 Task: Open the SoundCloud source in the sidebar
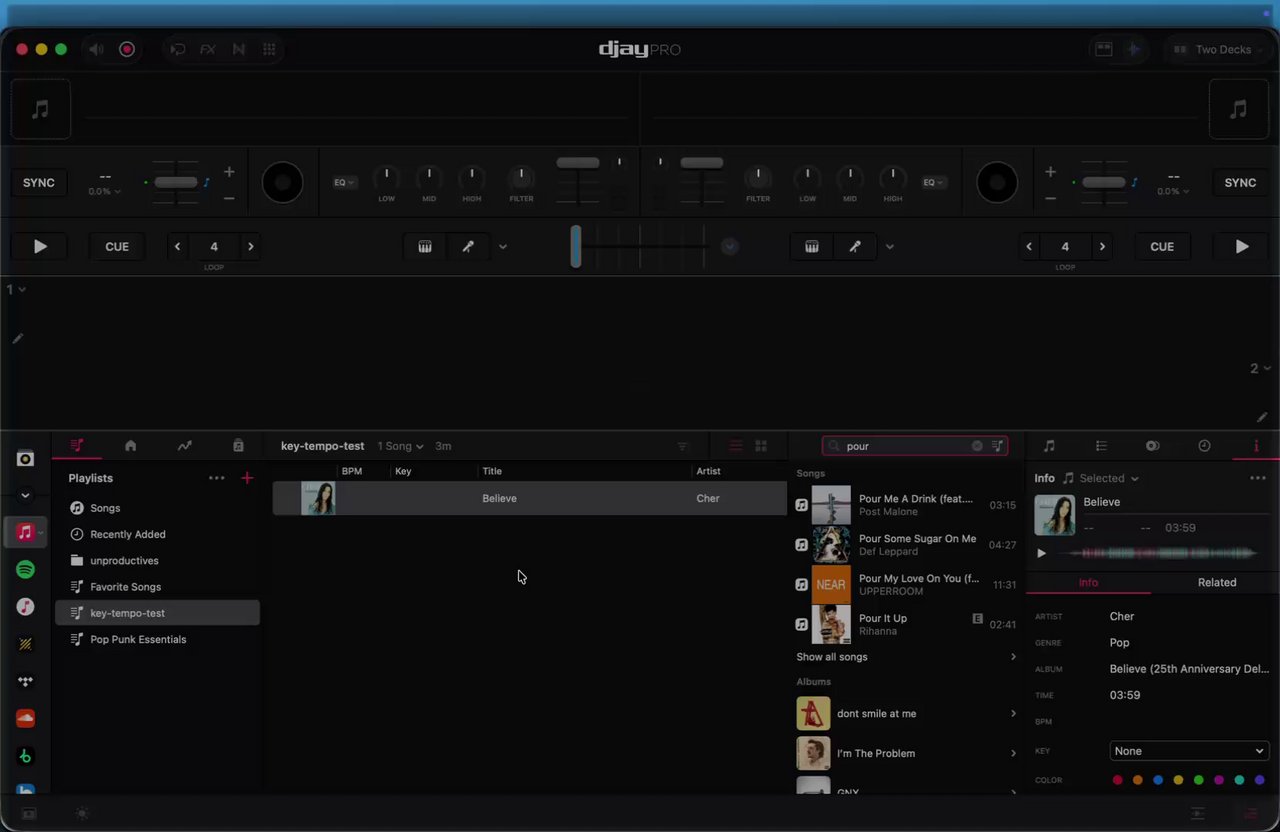coord(25,719)
